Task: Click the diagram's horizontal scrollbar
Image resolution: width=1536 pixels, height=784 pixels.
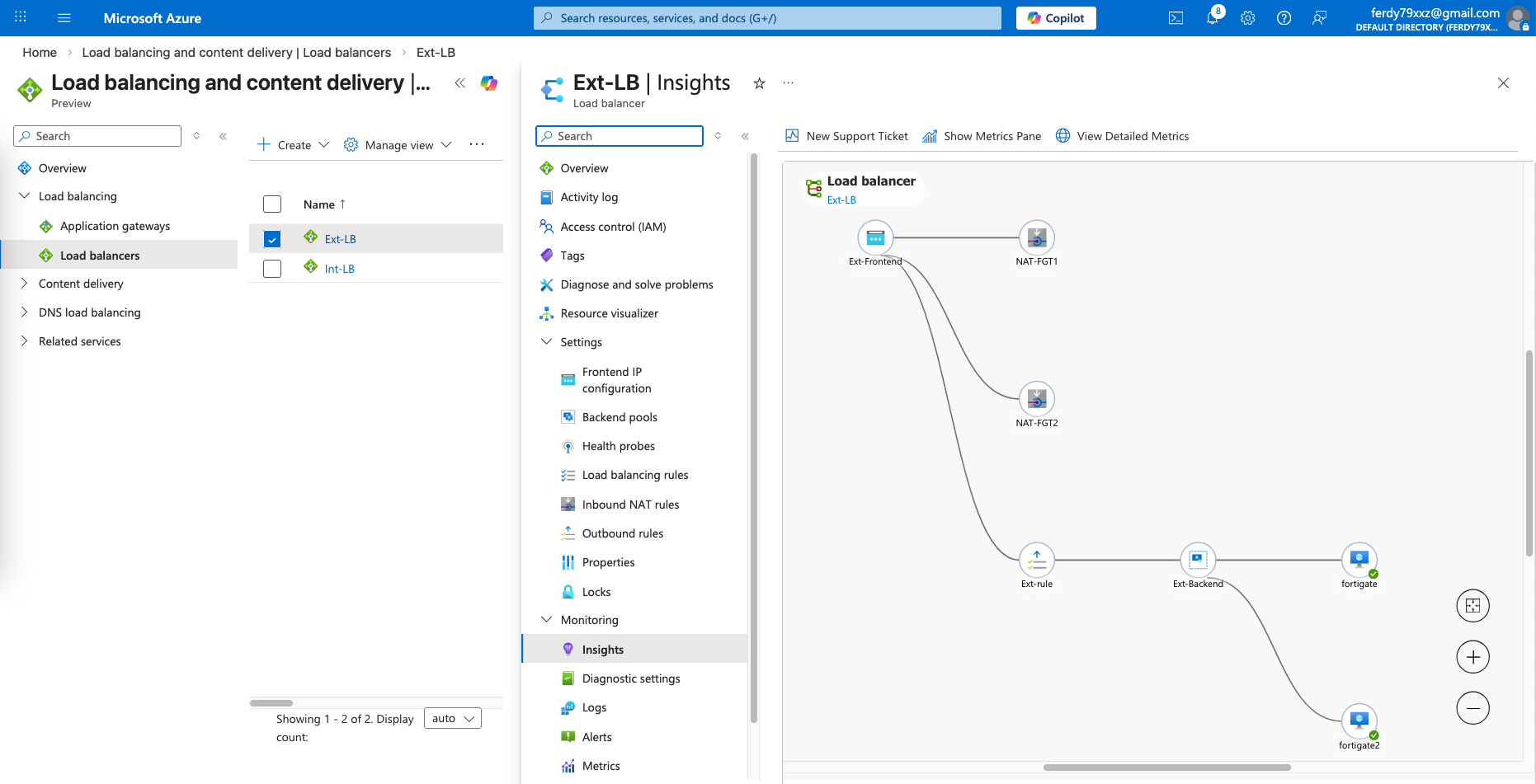Action: tap(1166, 768)
